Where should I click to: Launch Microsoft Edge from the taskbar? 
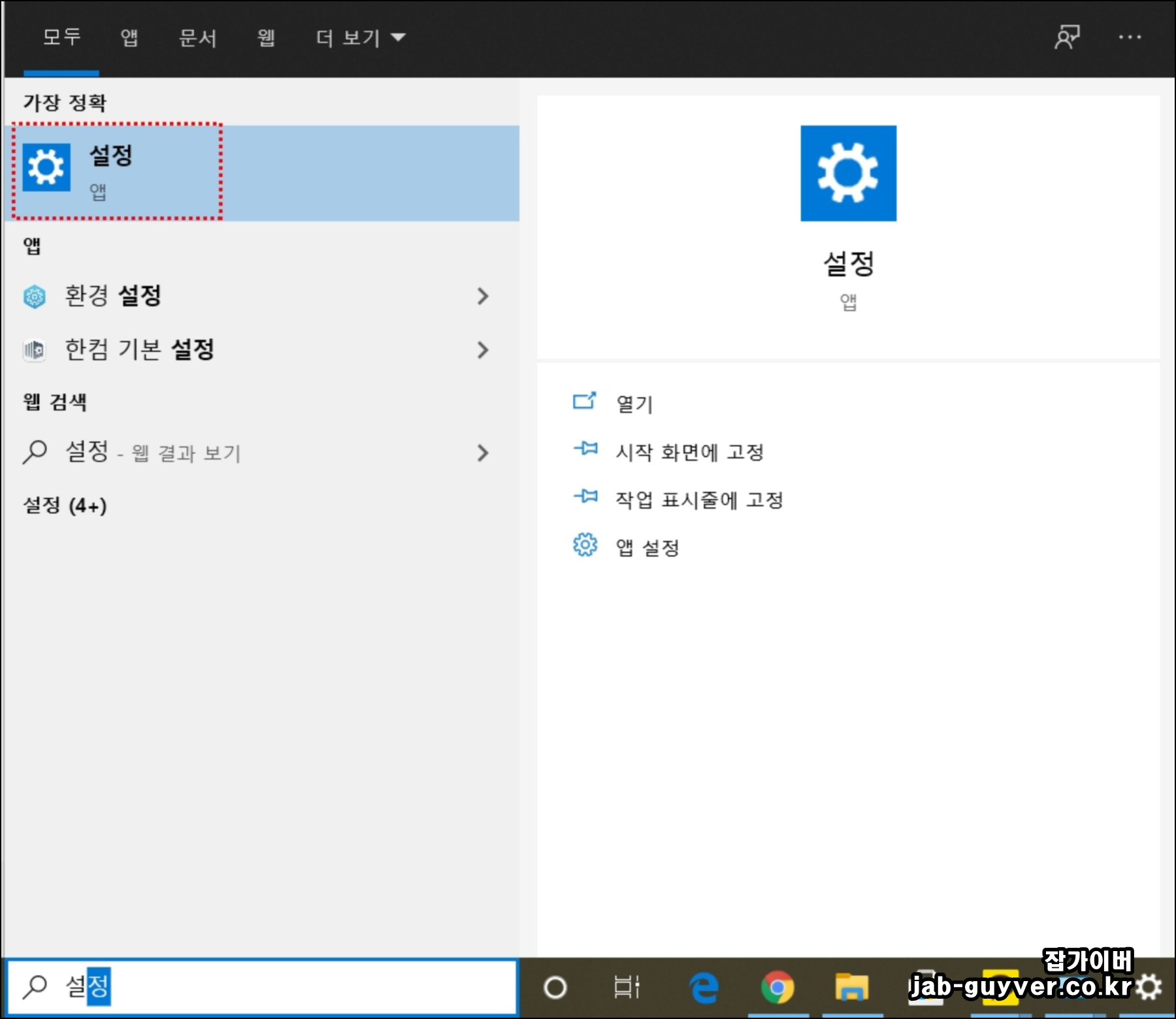click(x=704, y=987)
